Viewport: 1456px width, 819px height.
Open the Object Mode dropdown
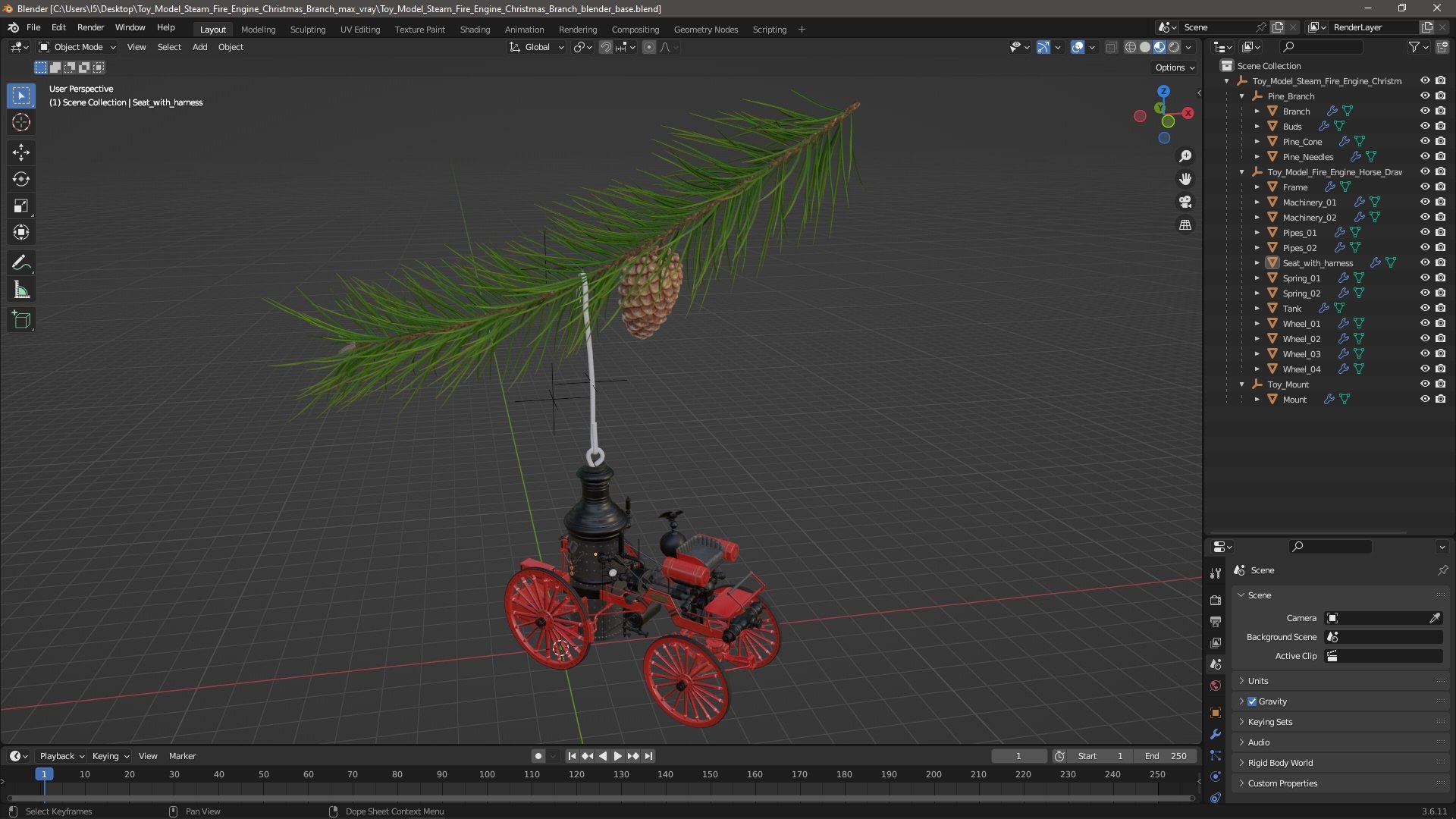[x=77, y=47]
